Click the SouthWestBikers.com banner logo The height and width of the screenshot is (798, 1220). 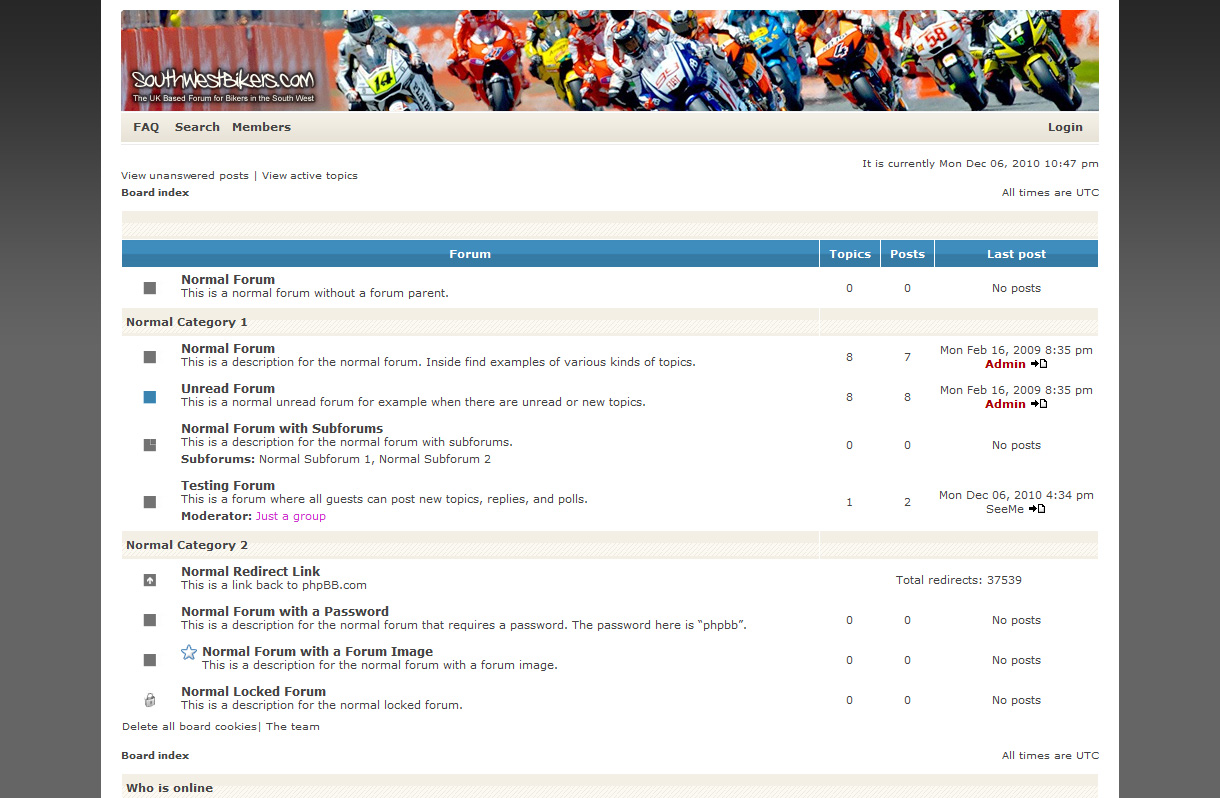pos(223,81)
